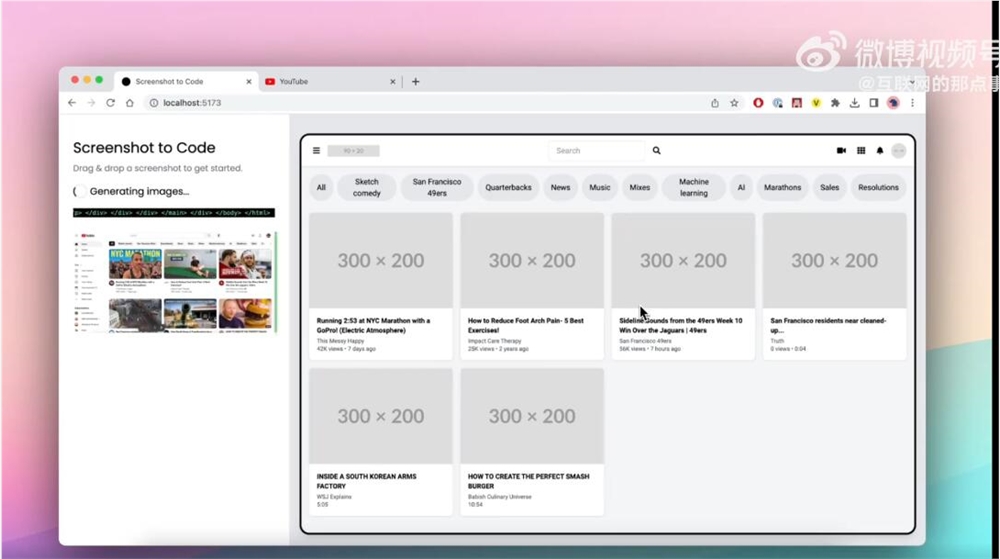
Task: Click the generated HTML code snippet bar
Action: (174, 213)
